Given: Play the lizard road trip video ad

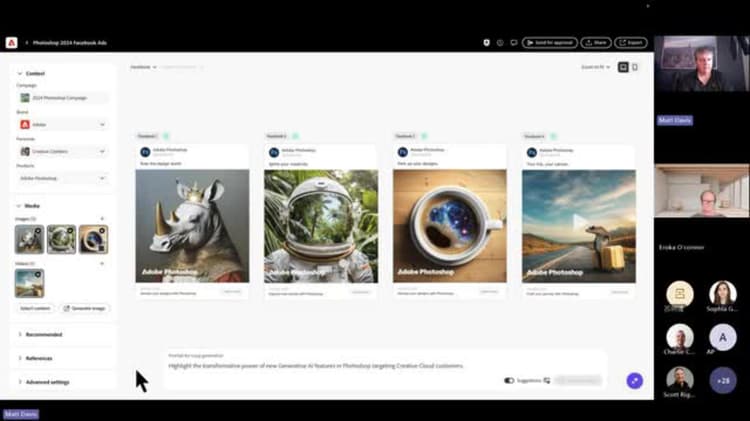Looking at the screenshot, I should pos(579,222).
